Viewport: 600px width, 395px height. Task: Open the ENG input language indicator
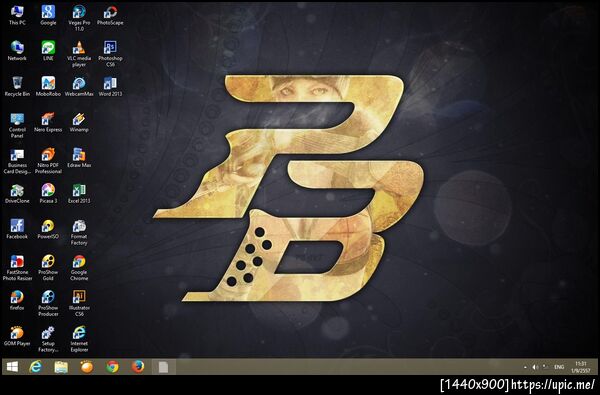pyautogui.click(x=559, y=367)
